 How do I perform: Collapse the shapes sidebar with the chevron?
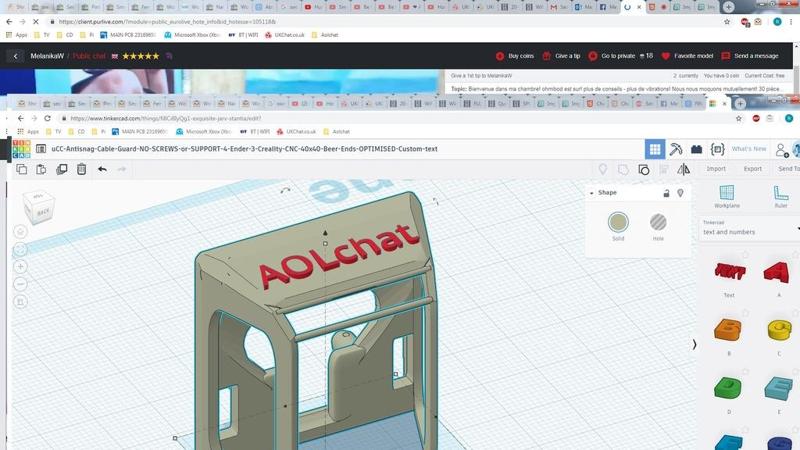(x=694, y=345)
